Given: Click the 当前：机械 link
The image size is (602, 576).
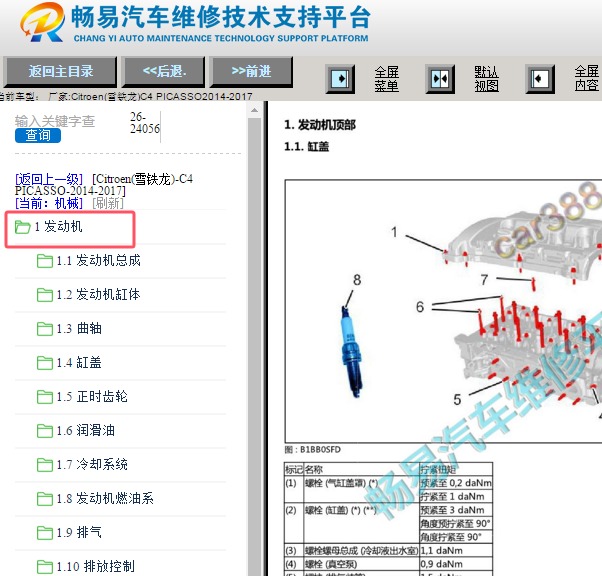Looking at the screenshot, I should tap(49, 203).
